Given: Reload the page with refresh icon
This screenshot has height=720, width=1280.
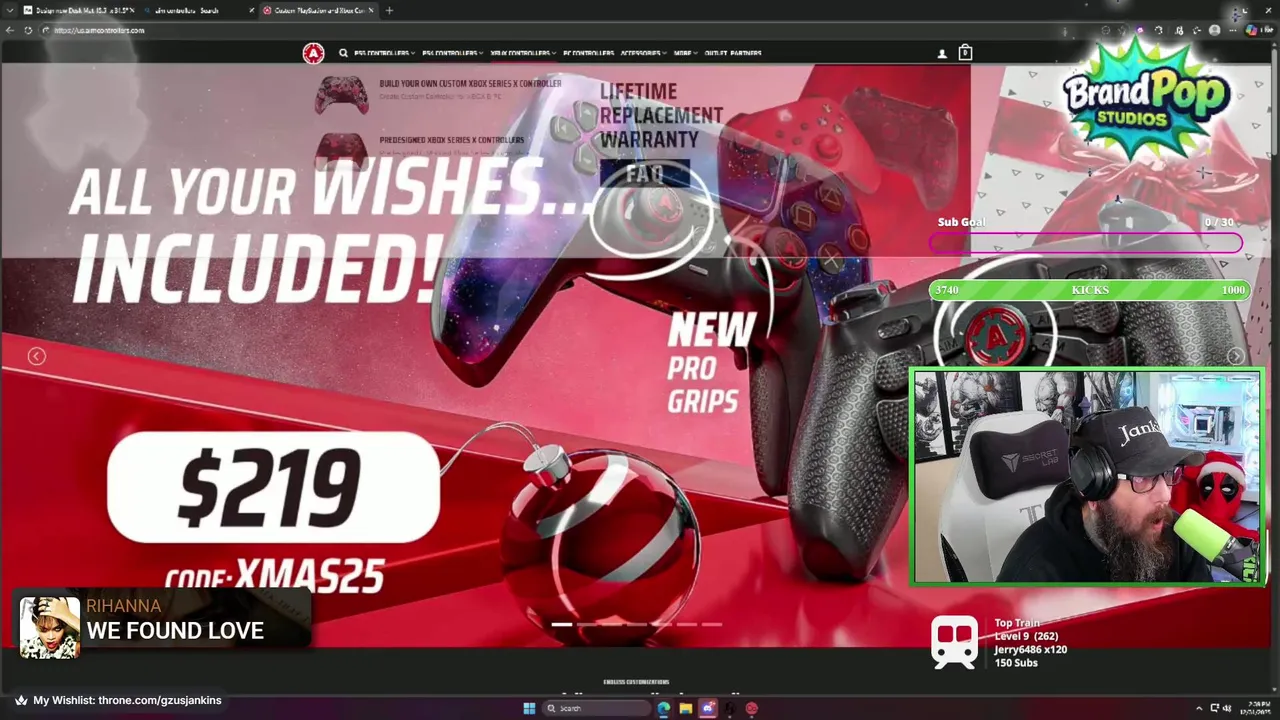Looking at the screenshot, I should pos(28,30).
